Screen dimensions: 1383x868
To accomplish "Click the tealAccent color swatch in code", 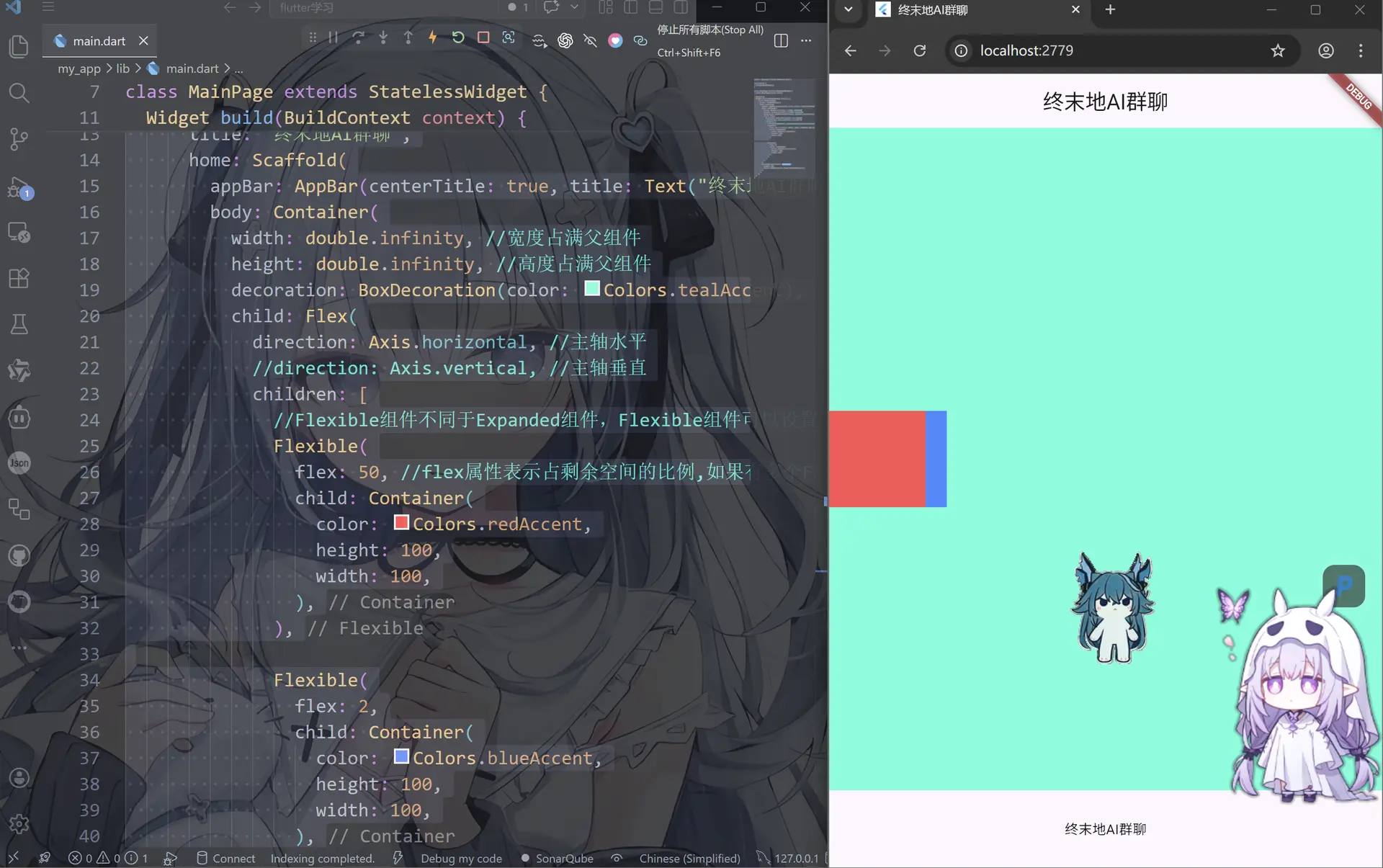I will [592, 288].
